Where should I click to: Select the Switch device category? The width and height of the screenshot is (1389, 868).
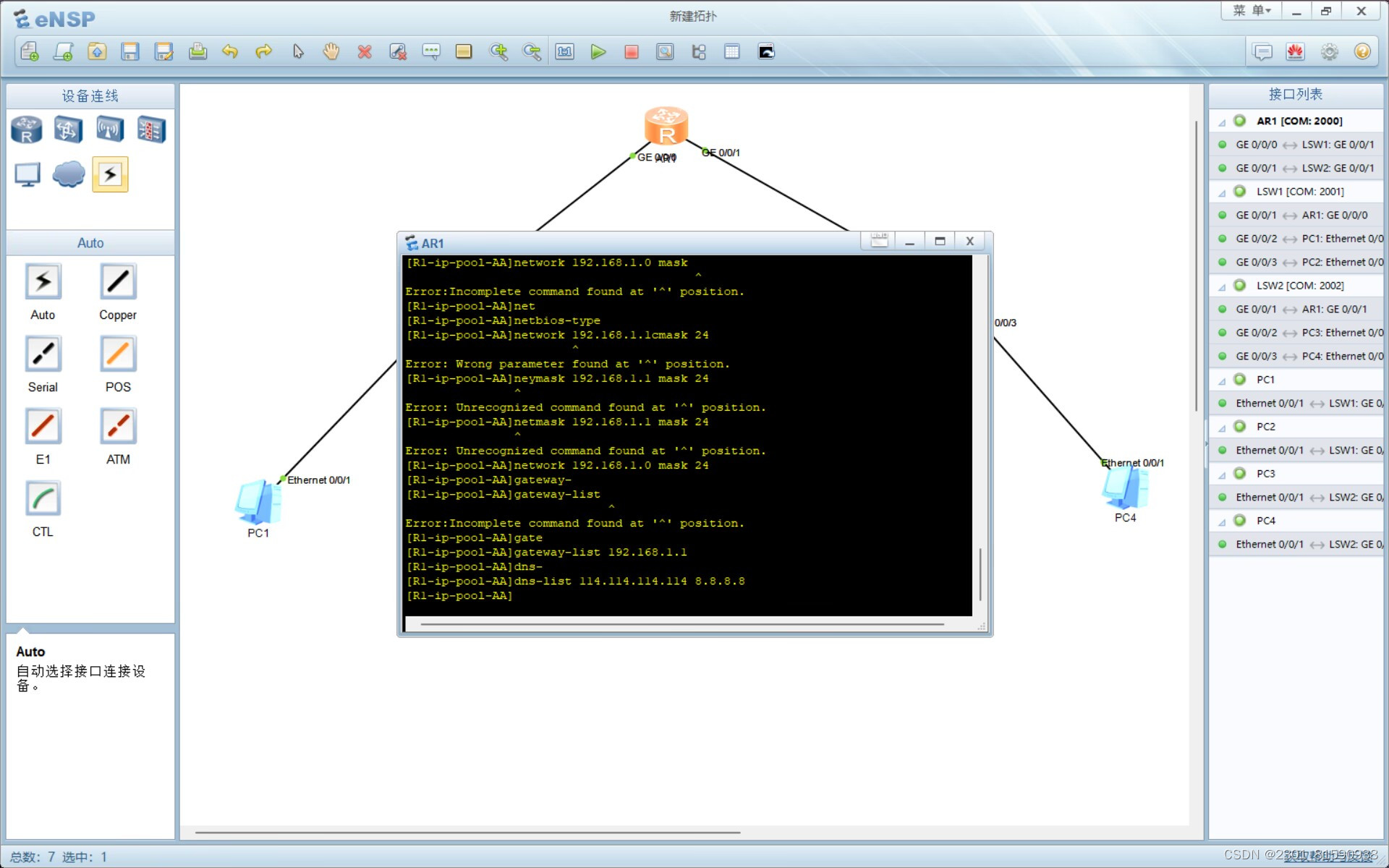[x=68, y=130]
